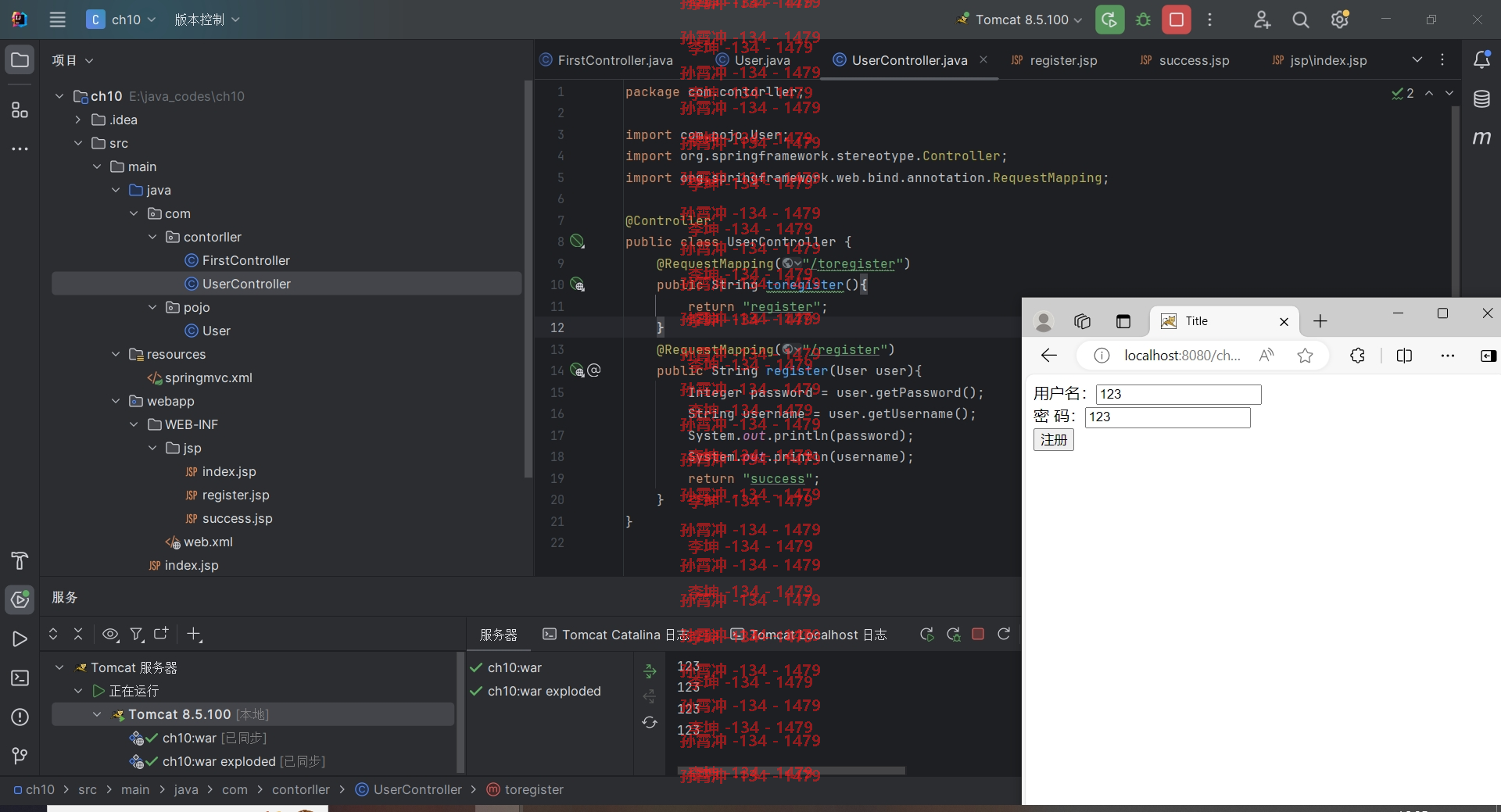Click the red Stop button in Services panel
This screenshot has width=1501, height=812.
click(978, 634)
